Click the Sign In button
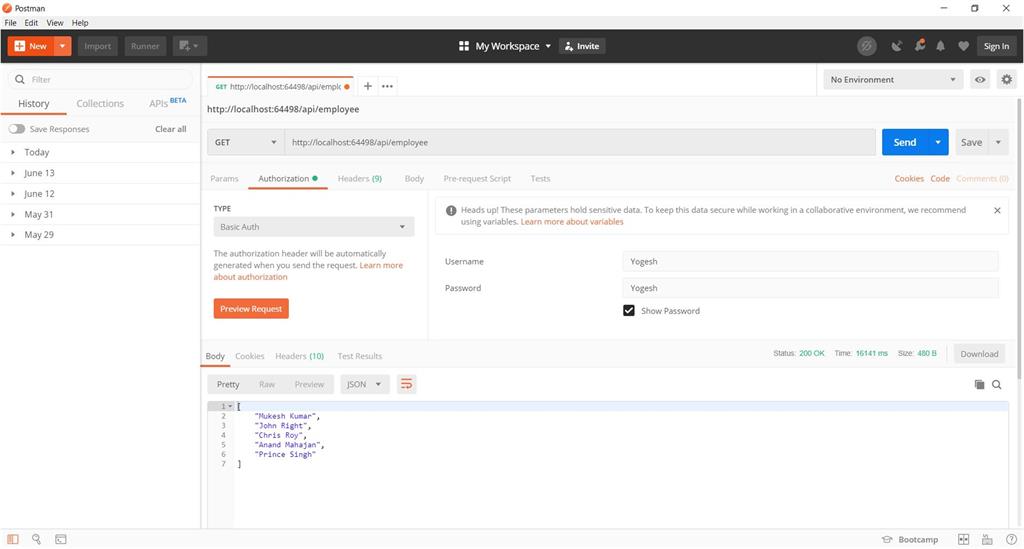The width and height of the screenshot is (1024, 549). tap(996, 46)
